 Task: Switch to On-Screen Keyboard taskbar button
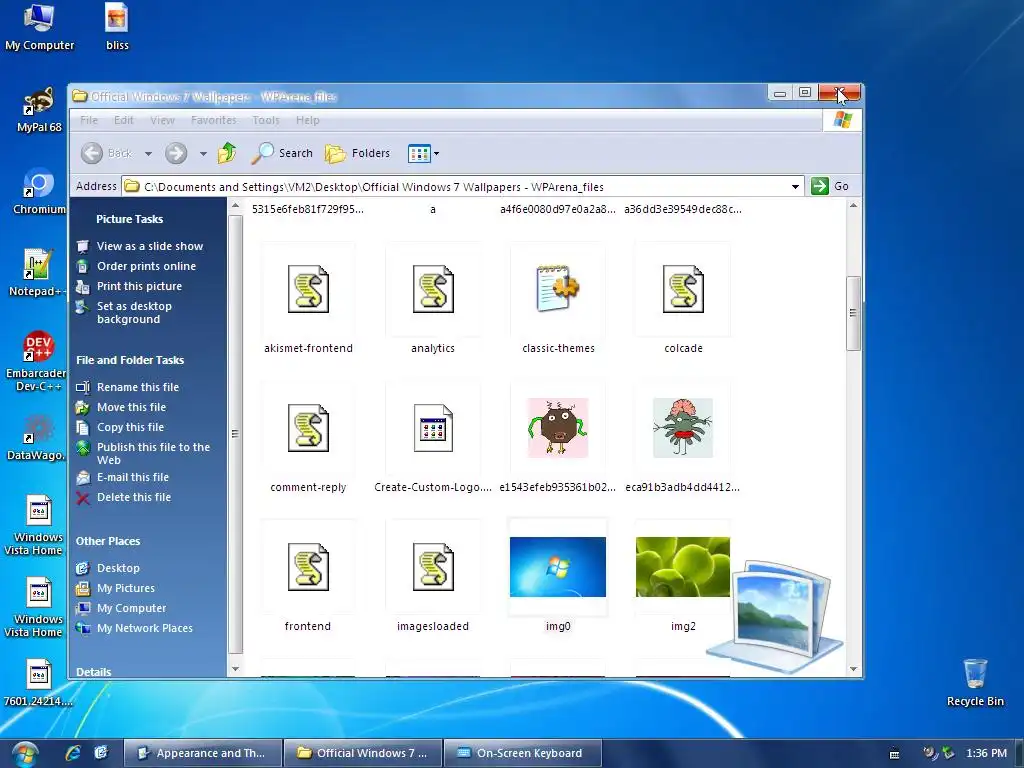click(x=522, y=753)
